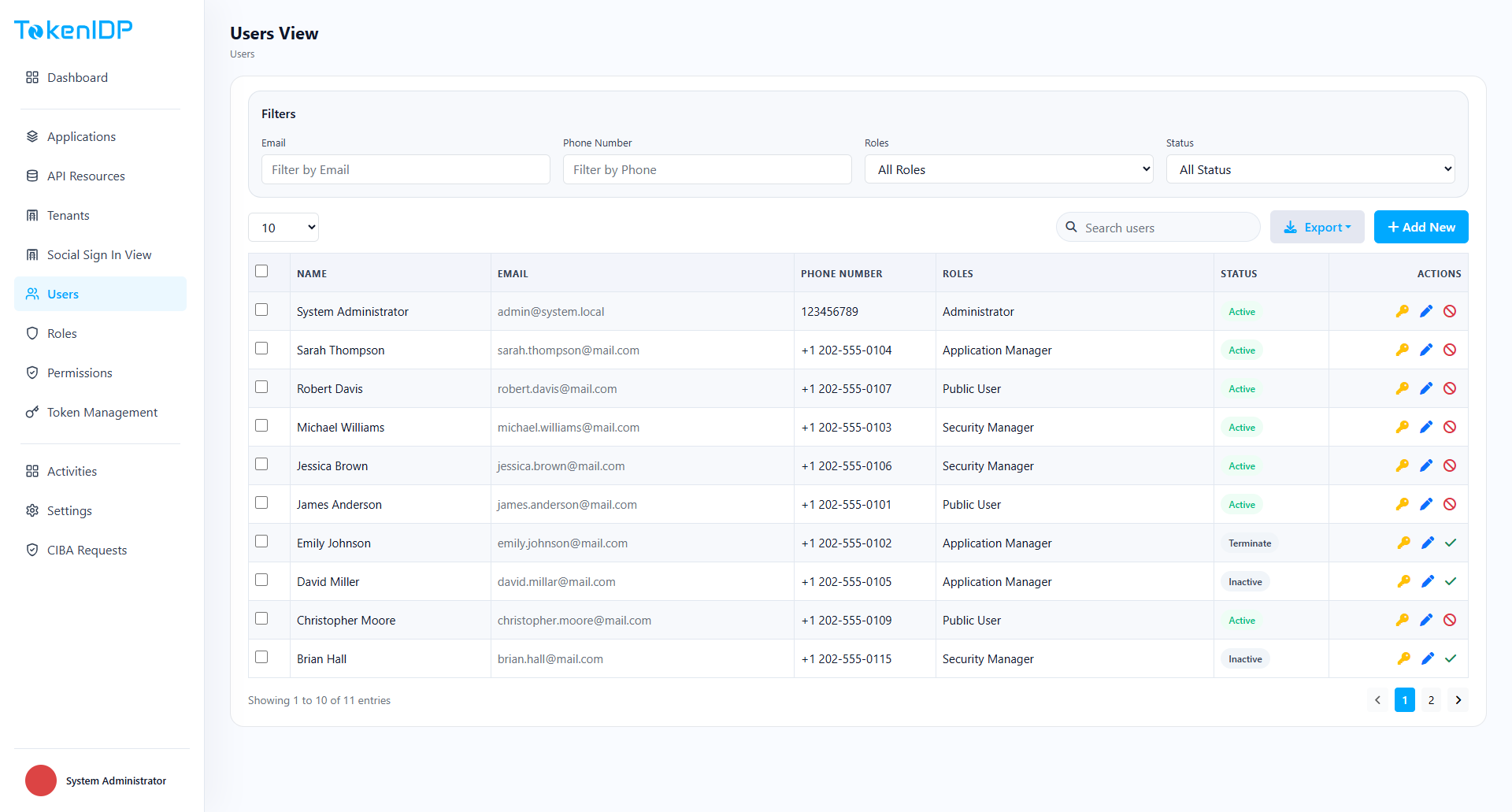This screenshot has width=1512, height=812.
Task: Deactivate James Anderson with the ban icon
Action: (x=1450, y=504)
